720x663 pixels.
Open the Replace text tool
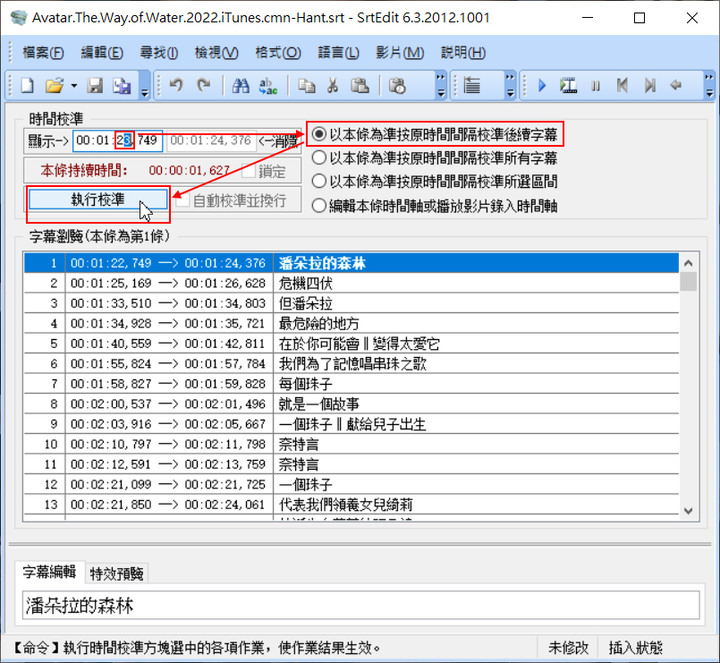point(268,85)
